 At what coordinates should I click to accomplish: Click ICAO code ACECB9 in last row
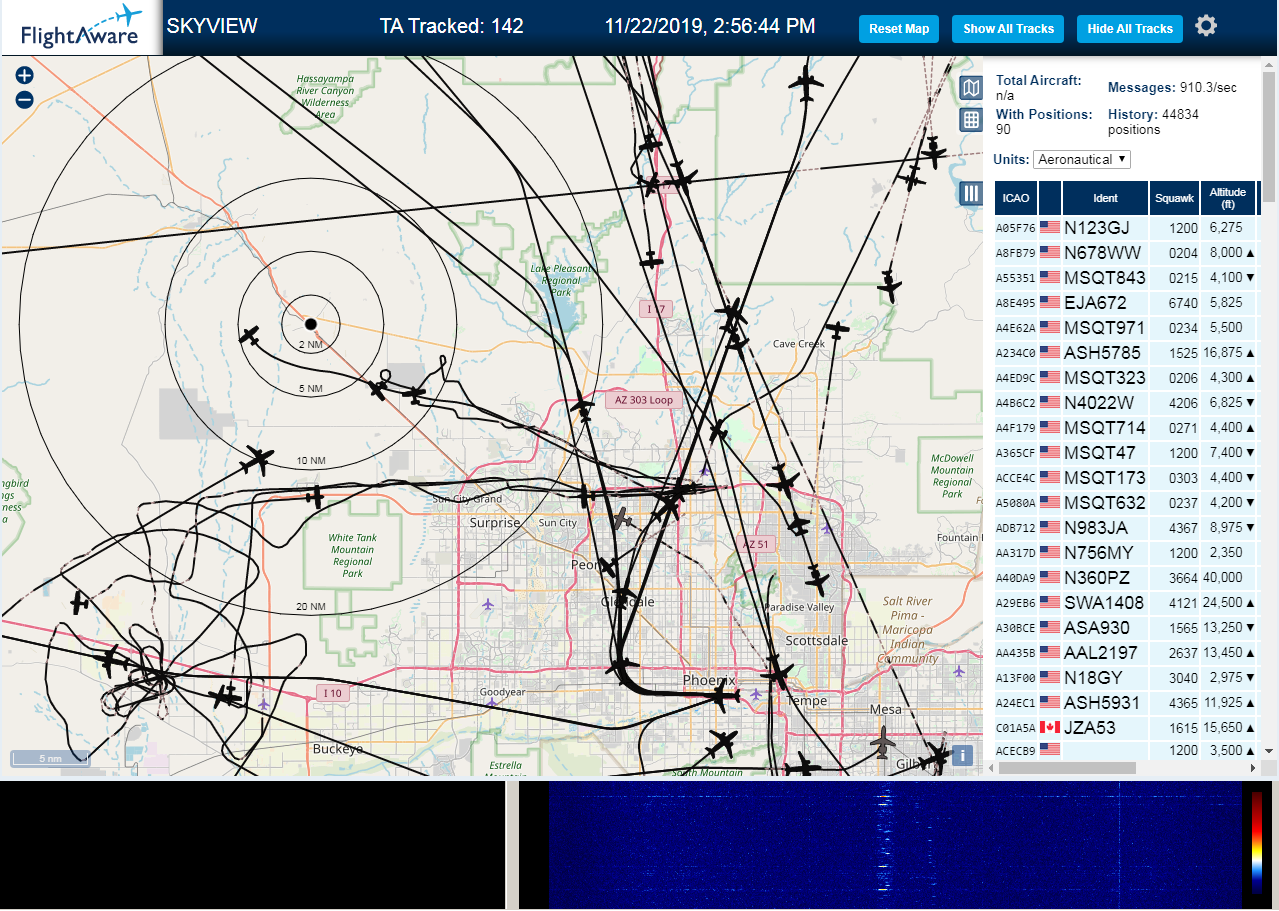point(1015,750)
